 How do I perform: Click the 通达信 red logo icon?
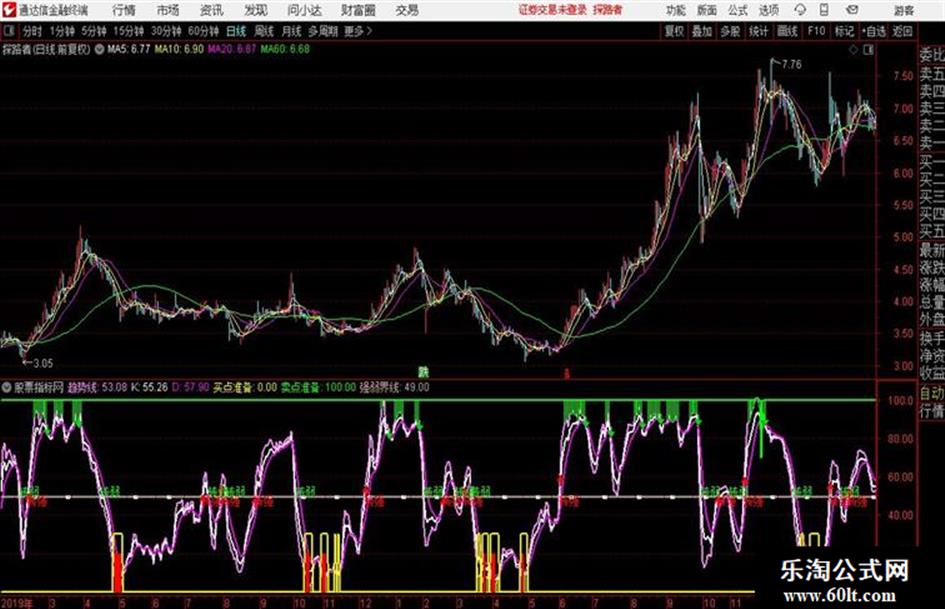point(8,10)
